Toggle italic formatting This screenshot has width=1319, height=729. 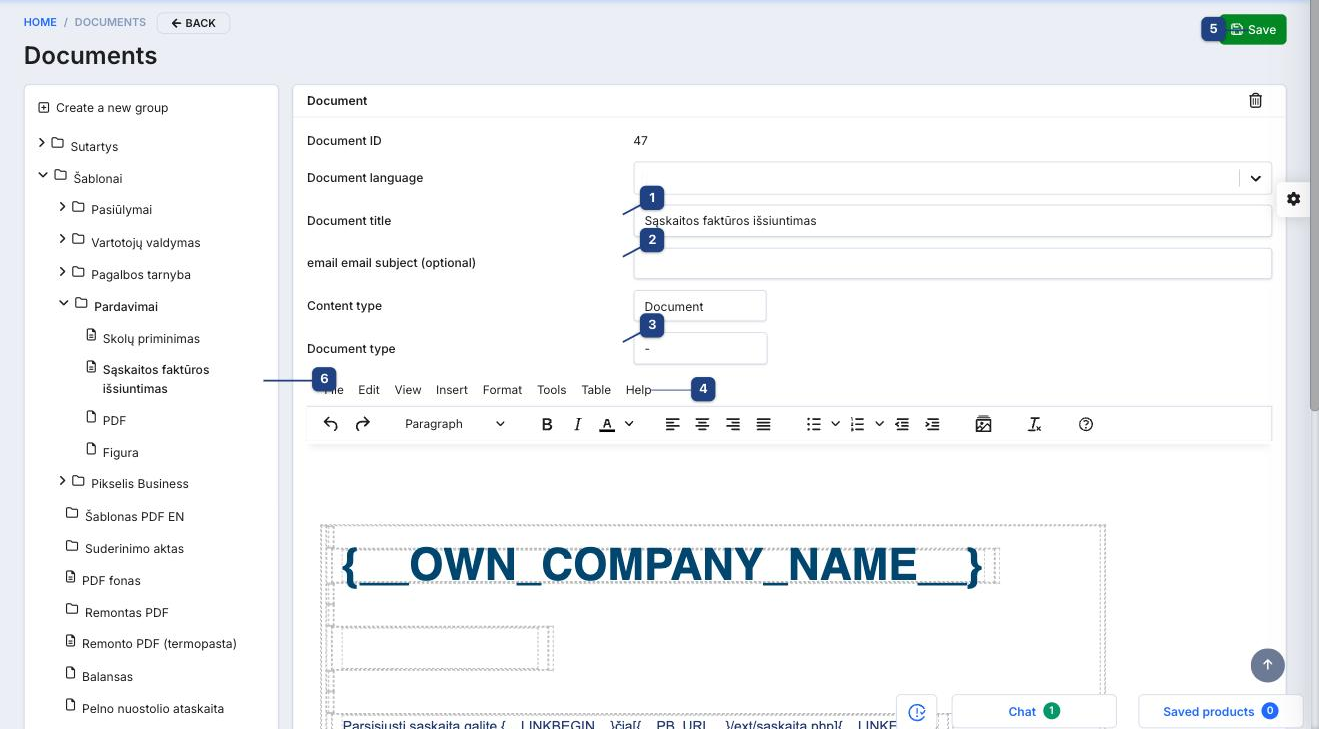[x=577, y=424]
